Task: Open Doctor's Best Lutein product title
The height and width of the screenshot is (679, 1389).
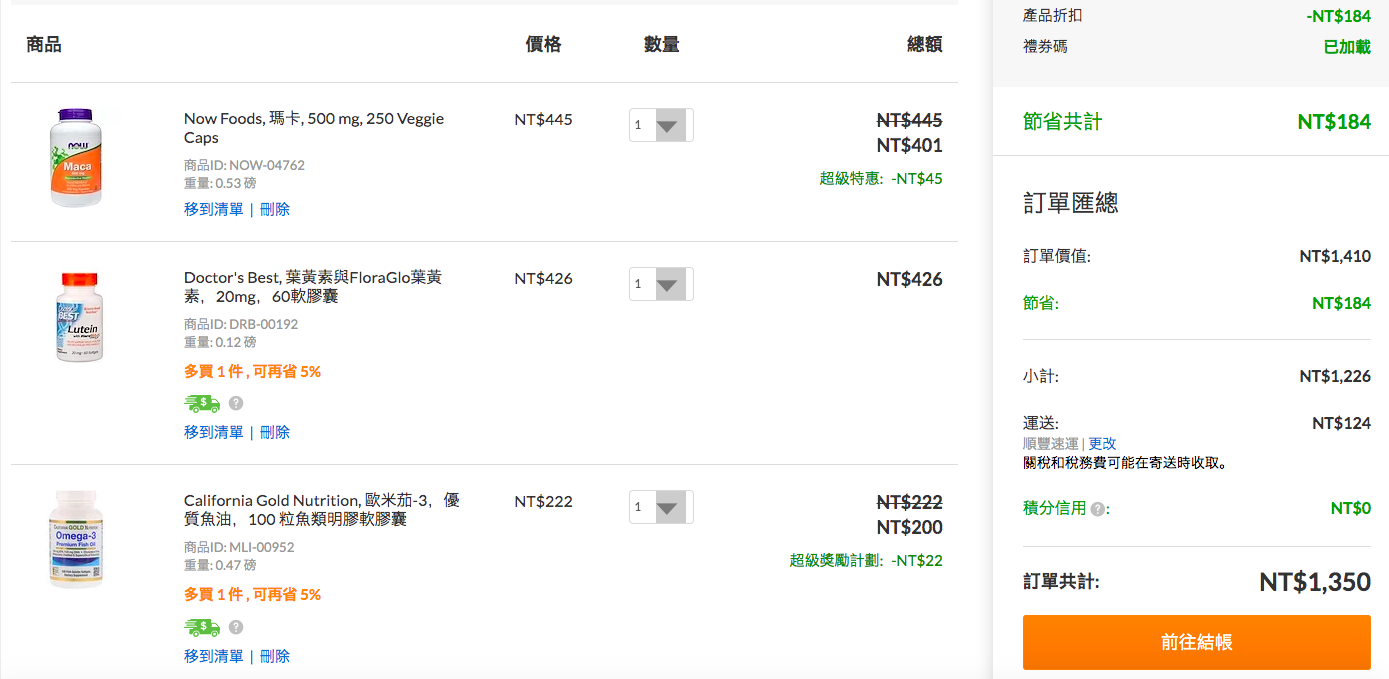Action: click(x=313, y=287)
